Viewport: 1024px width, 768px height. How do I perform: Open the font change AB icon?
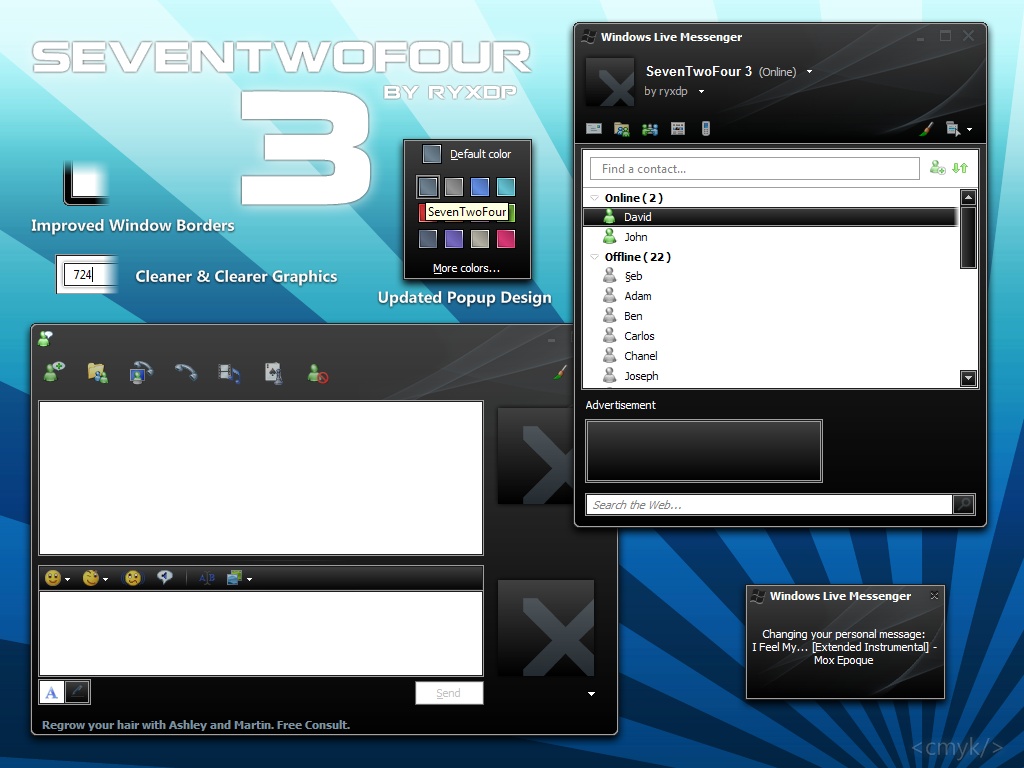206,578
